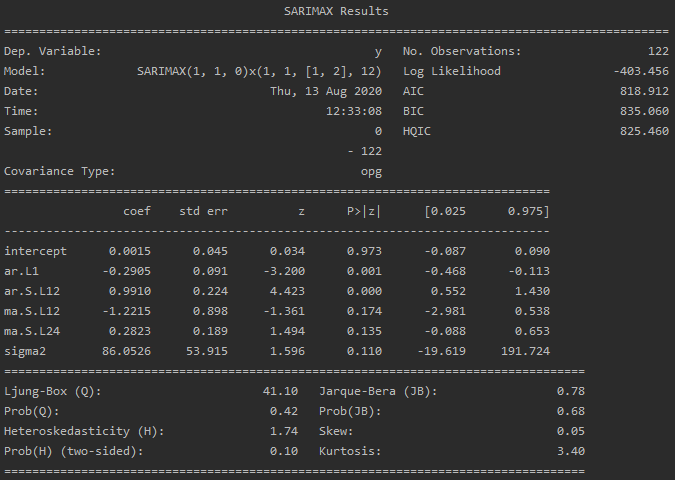Select the HQIC value '825.460'
The width and height of the screenshot is (675, 480).
pos(644,131)
